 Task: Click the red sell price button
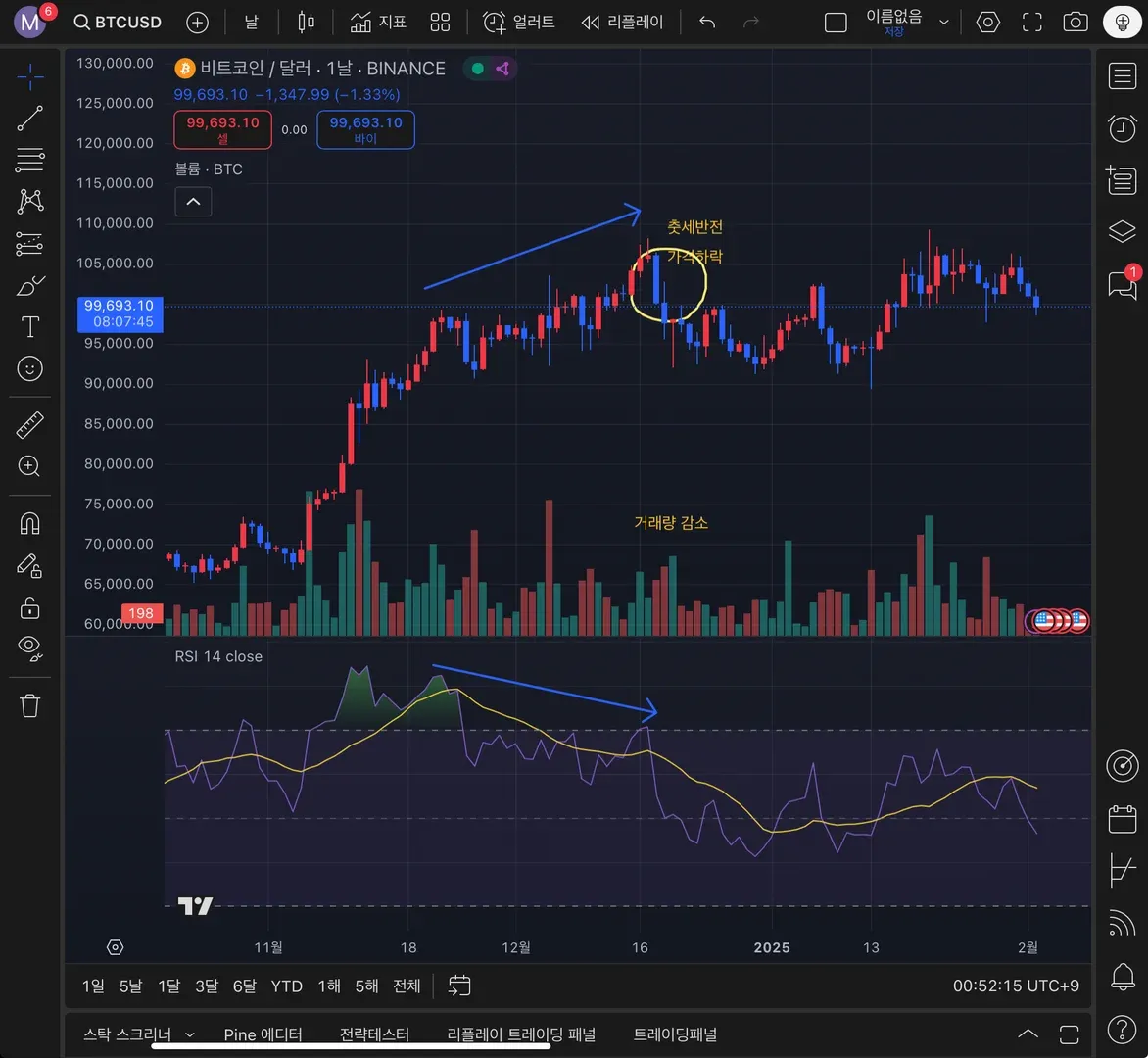222,129
